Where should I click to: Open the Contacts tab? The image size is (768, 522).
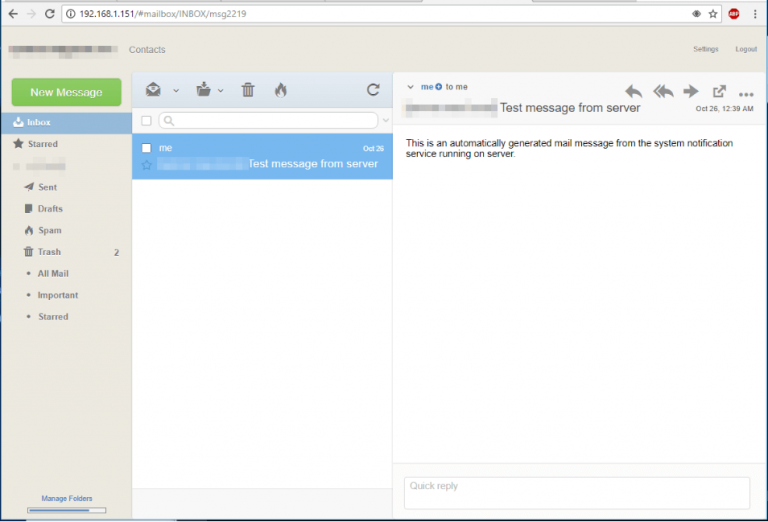tap(147, 49)
